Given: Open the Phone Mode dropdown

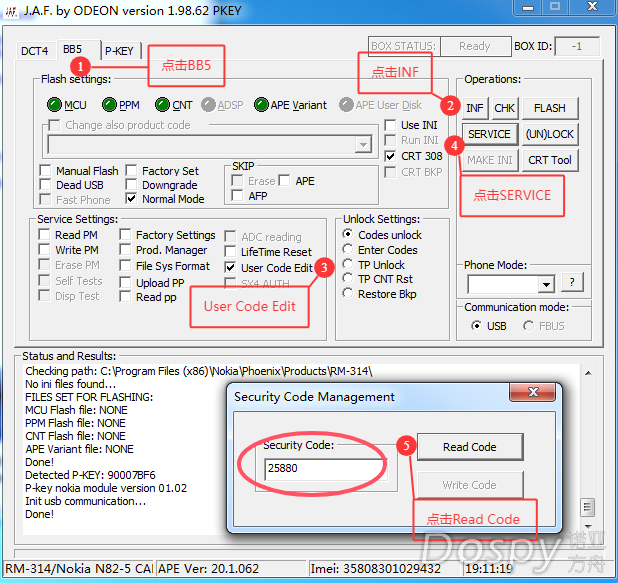Looking at the screenshot, I should click(x=546, y=284).
